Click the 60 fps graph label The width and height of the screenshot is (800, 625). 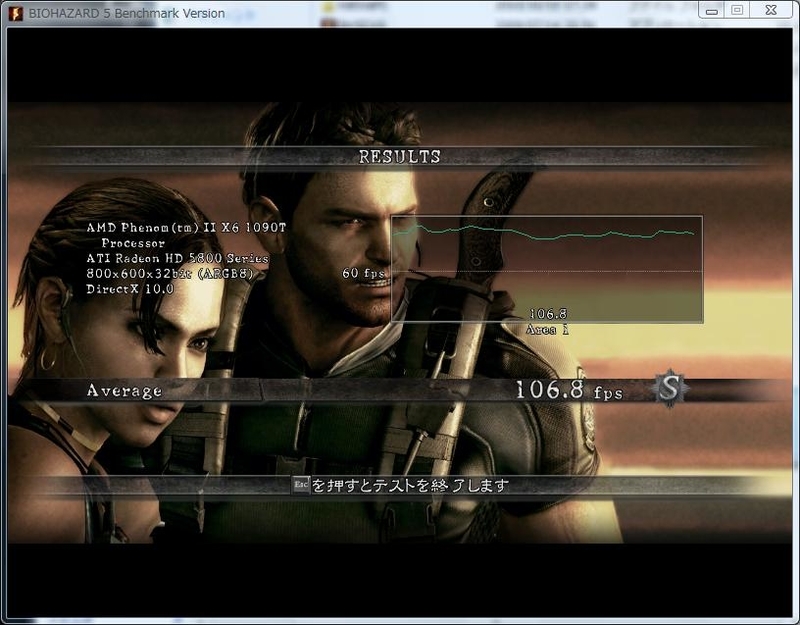[363, 273]
